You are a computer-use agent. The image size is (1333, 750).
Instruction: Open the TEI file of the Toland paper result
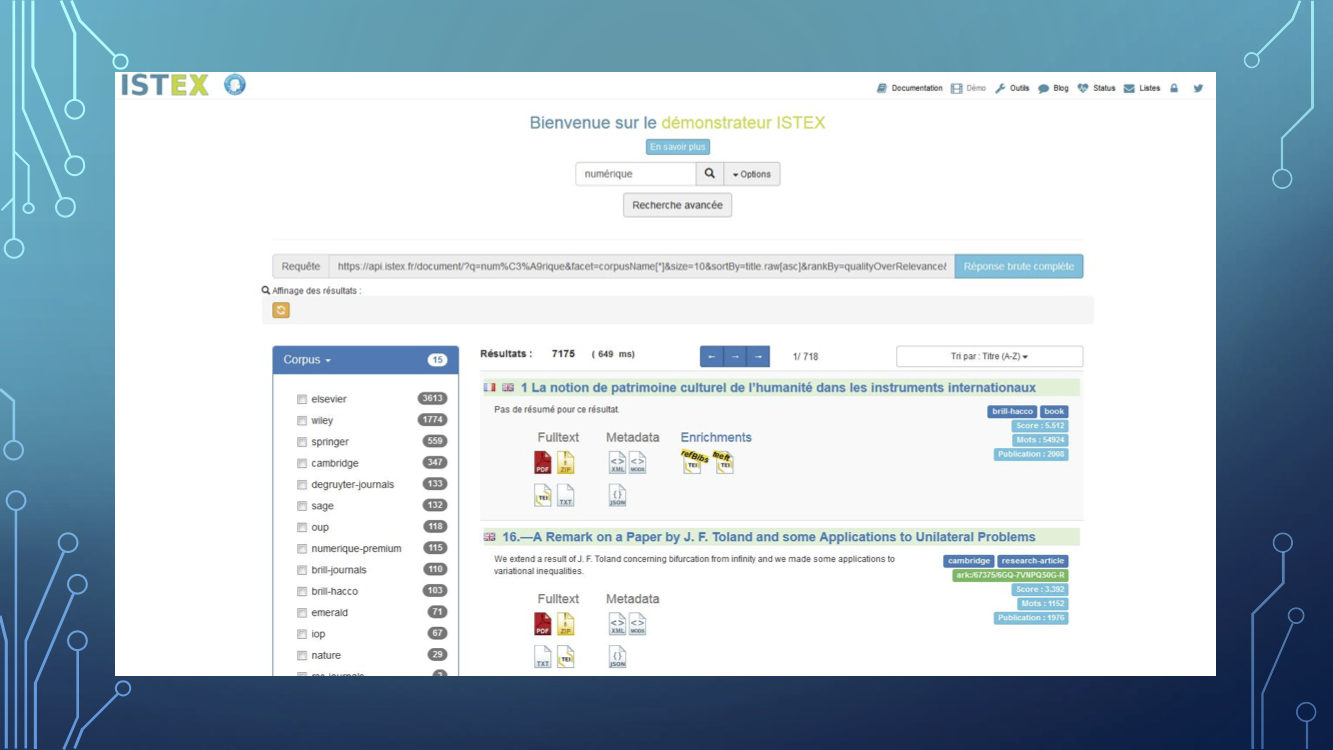pos(566,657)
